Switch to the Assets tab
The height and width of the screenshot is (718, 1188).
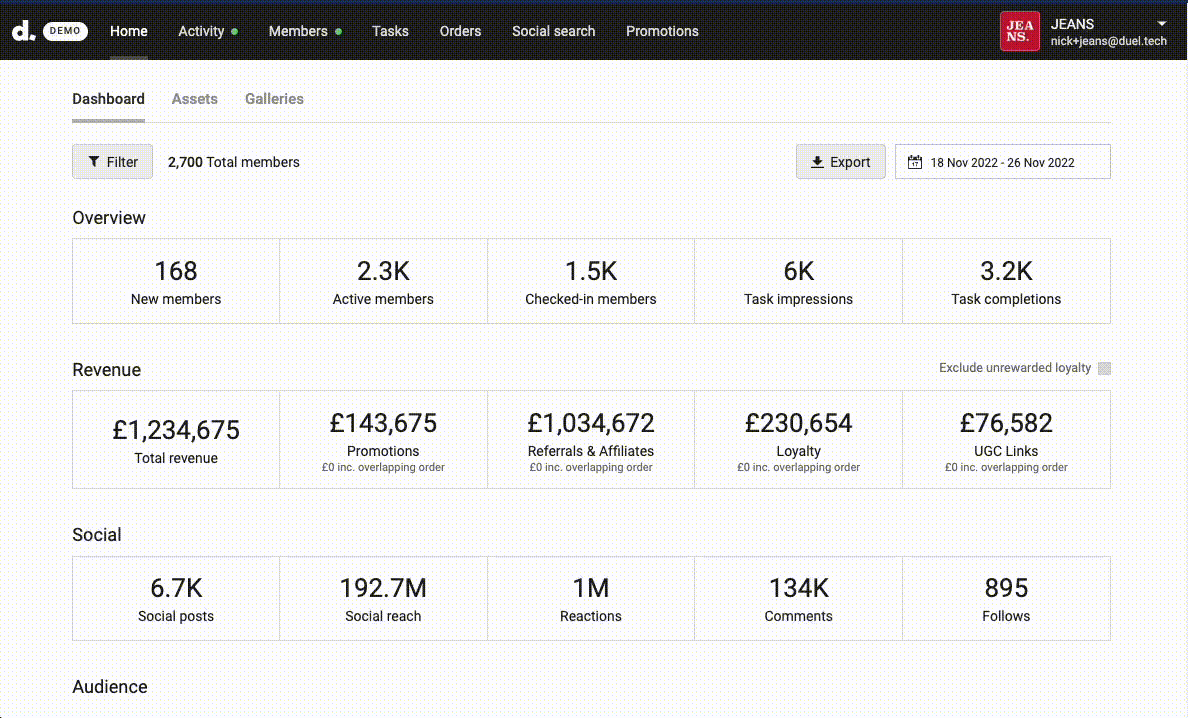[x=194, y=99]
